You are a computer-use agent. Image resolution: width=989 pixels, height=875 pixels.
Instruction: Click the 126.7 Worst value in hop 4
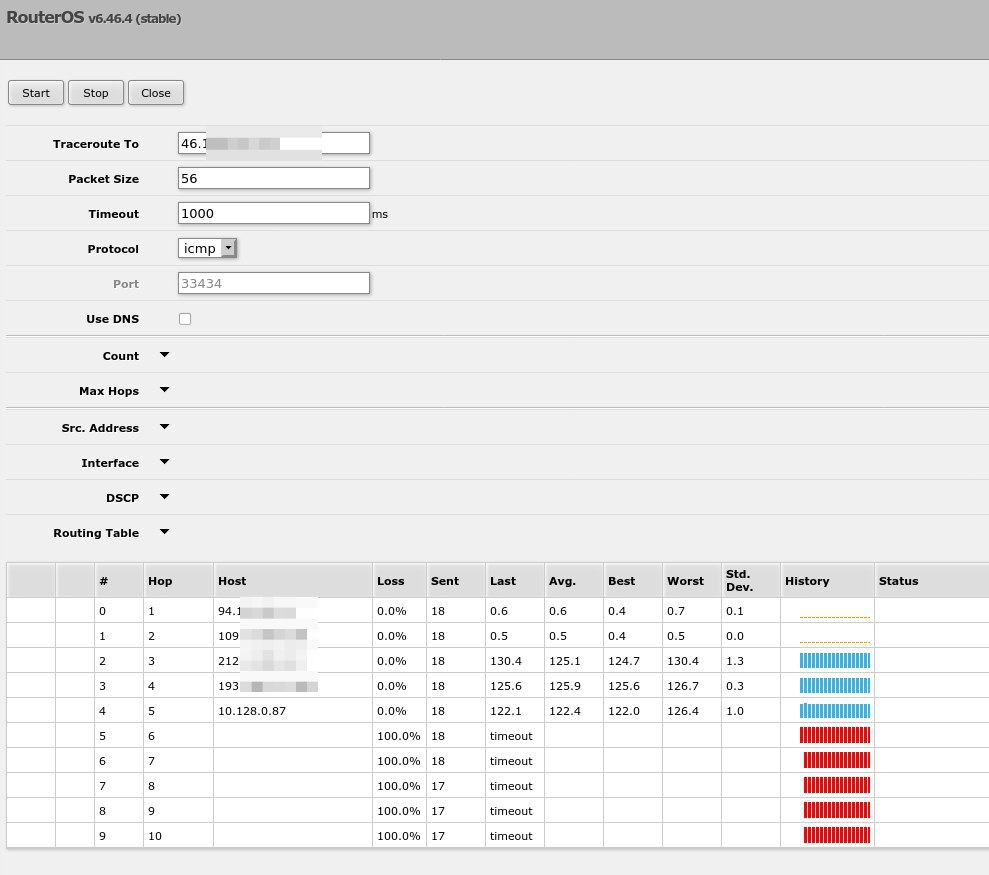pyautogui.click(x=683, y=686)
